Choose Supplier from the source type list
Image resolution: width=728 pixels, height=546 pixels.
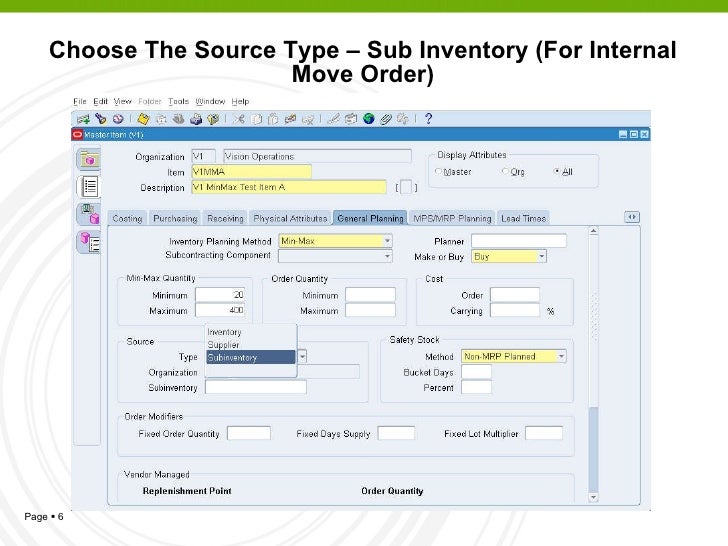[250, 344]
